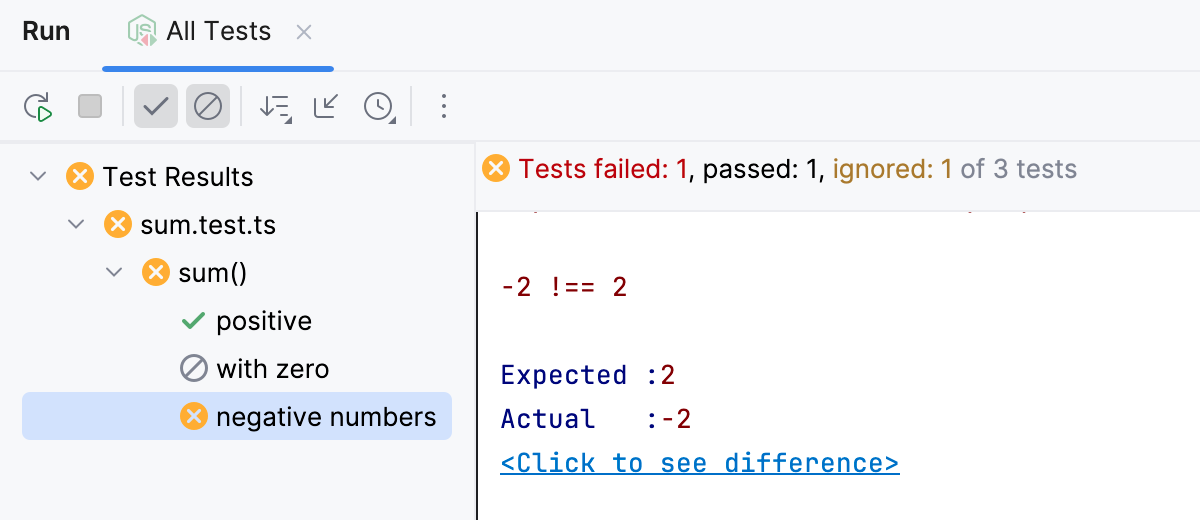The height and width of the screenshot is (520, 1200).
Task: Click the failed status icon in summary bar
Action: [495, 168]
